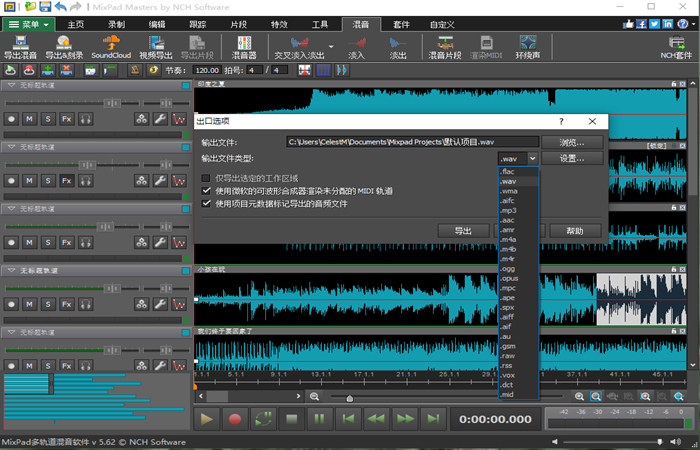Image resolution: width=700 pixels, height=450 pixels.
Task: Open the 特效 ribbon tab
Action: coord(279,25)
